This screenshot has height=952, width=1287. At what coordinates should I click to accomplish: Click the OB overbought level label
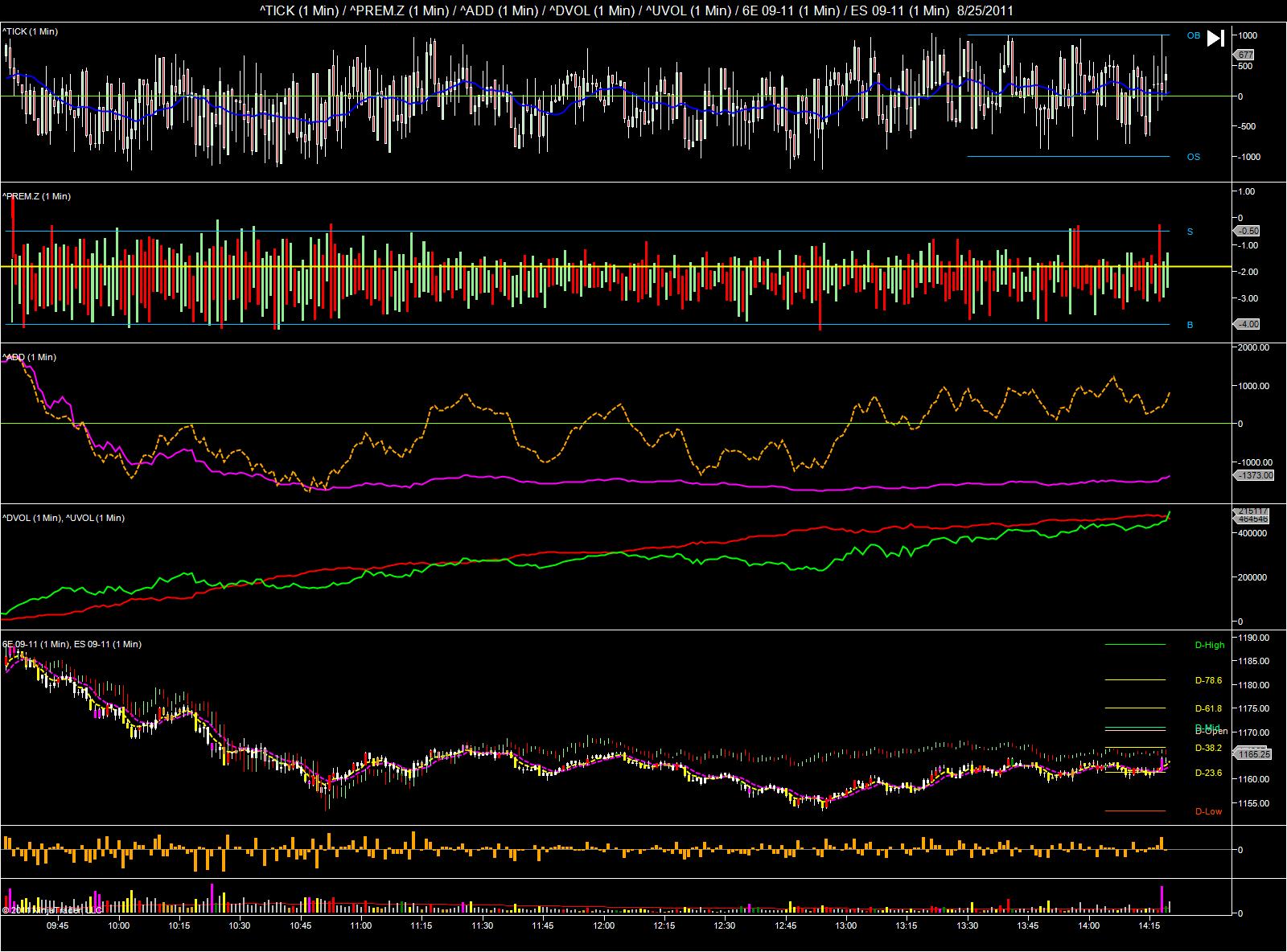(1193, 36)
